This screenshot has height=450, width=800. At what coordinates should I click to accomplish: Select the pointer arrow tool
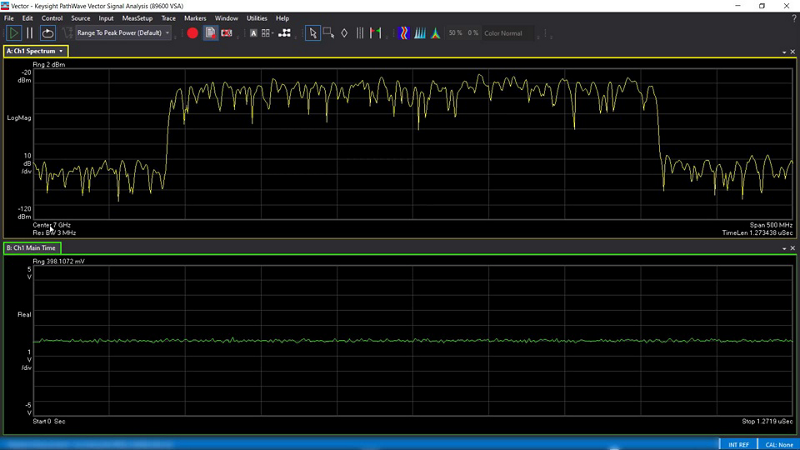313,33
